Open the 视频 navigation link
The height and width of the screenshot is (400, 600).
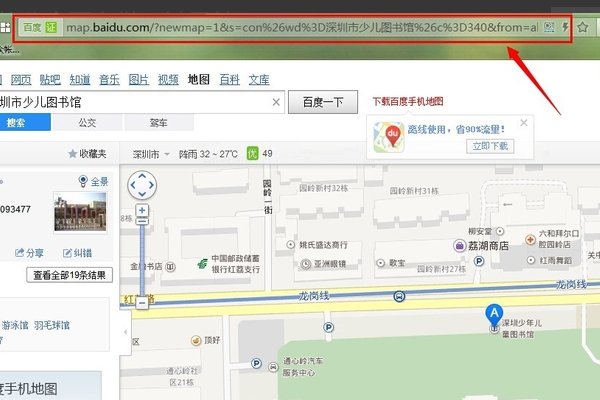[168, 80]
